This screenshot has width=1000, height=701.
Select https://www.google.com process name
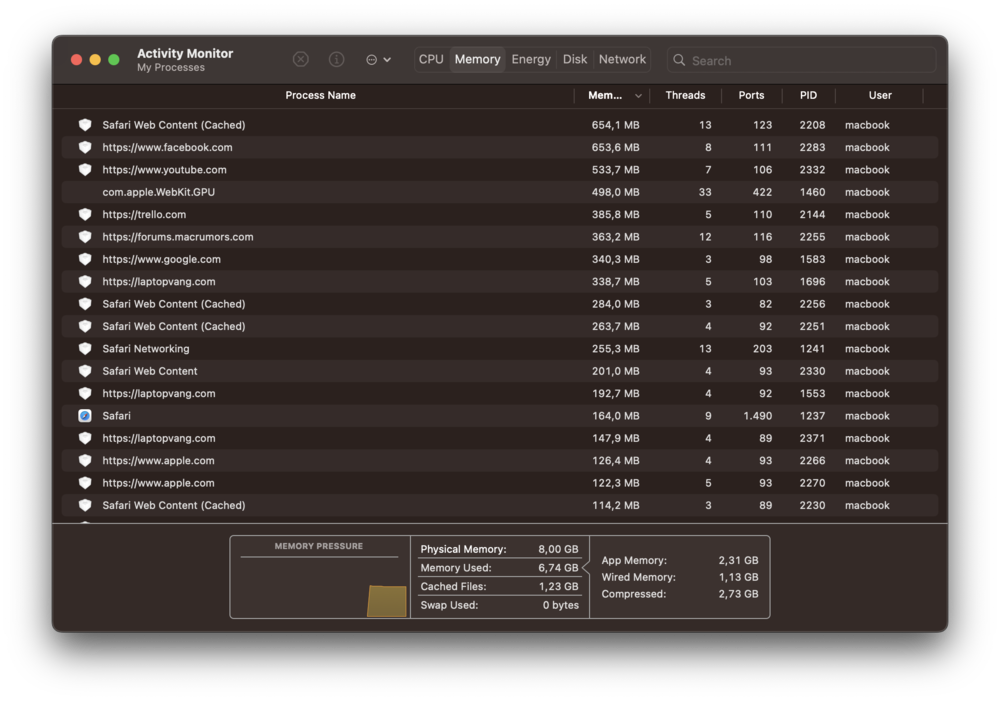(x=161, y=259)
